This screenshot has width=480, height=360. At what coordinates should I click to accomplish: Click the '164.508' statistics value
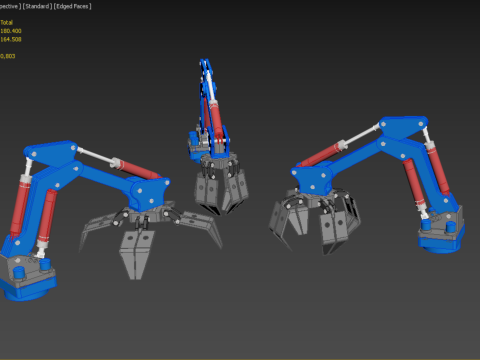[11, 39]
